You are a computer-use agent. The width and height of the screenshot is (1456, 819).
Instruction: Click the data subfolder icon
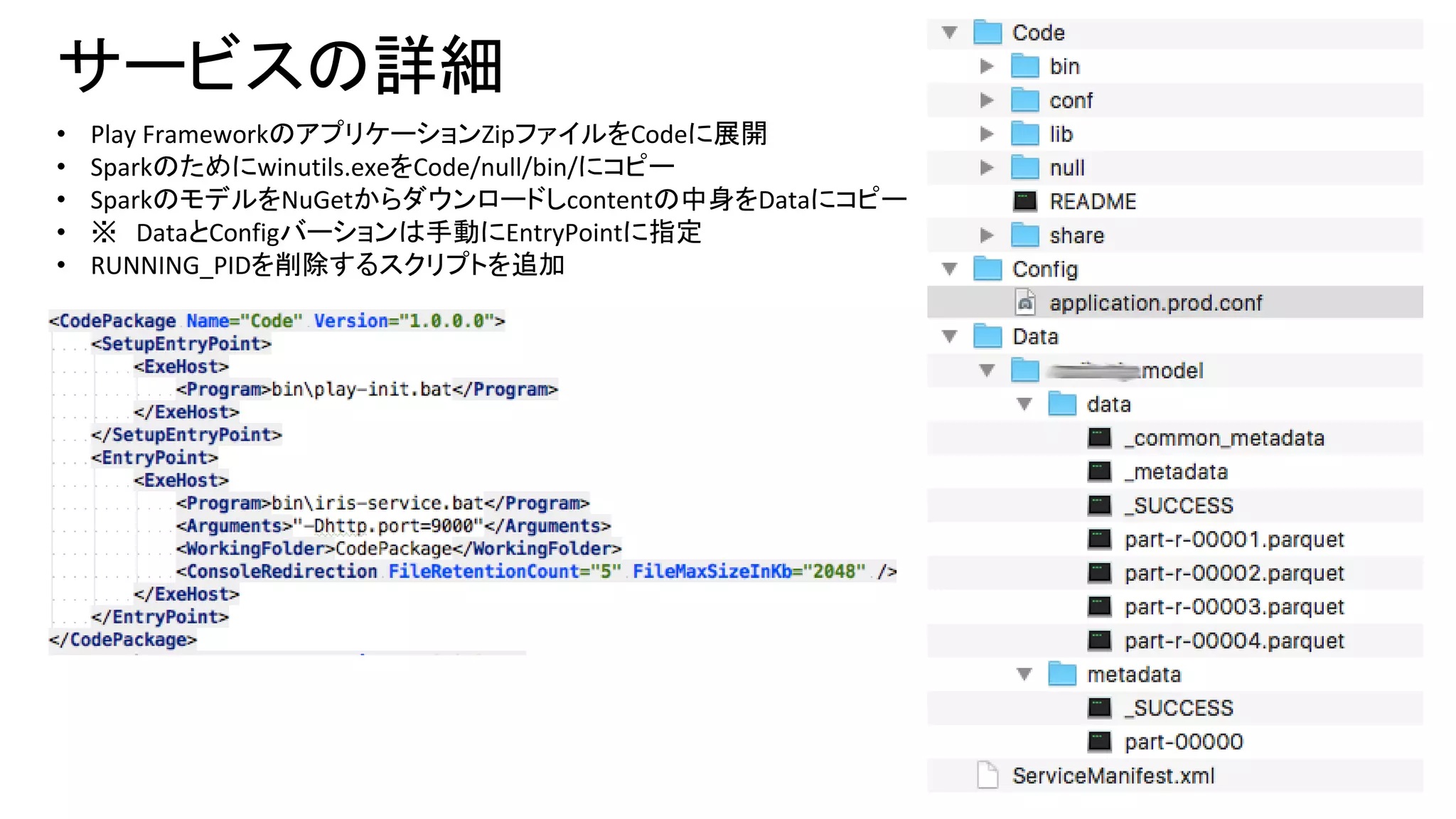pyautogui.click(x=1063, y=404)
